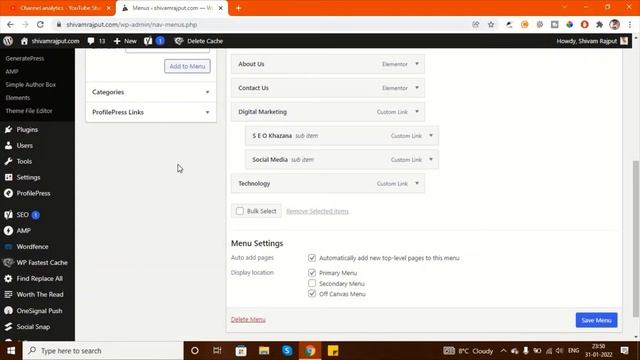Expand the Contact Us menu item
This screenshot has width=640, height=360.
tap(417, 88)
